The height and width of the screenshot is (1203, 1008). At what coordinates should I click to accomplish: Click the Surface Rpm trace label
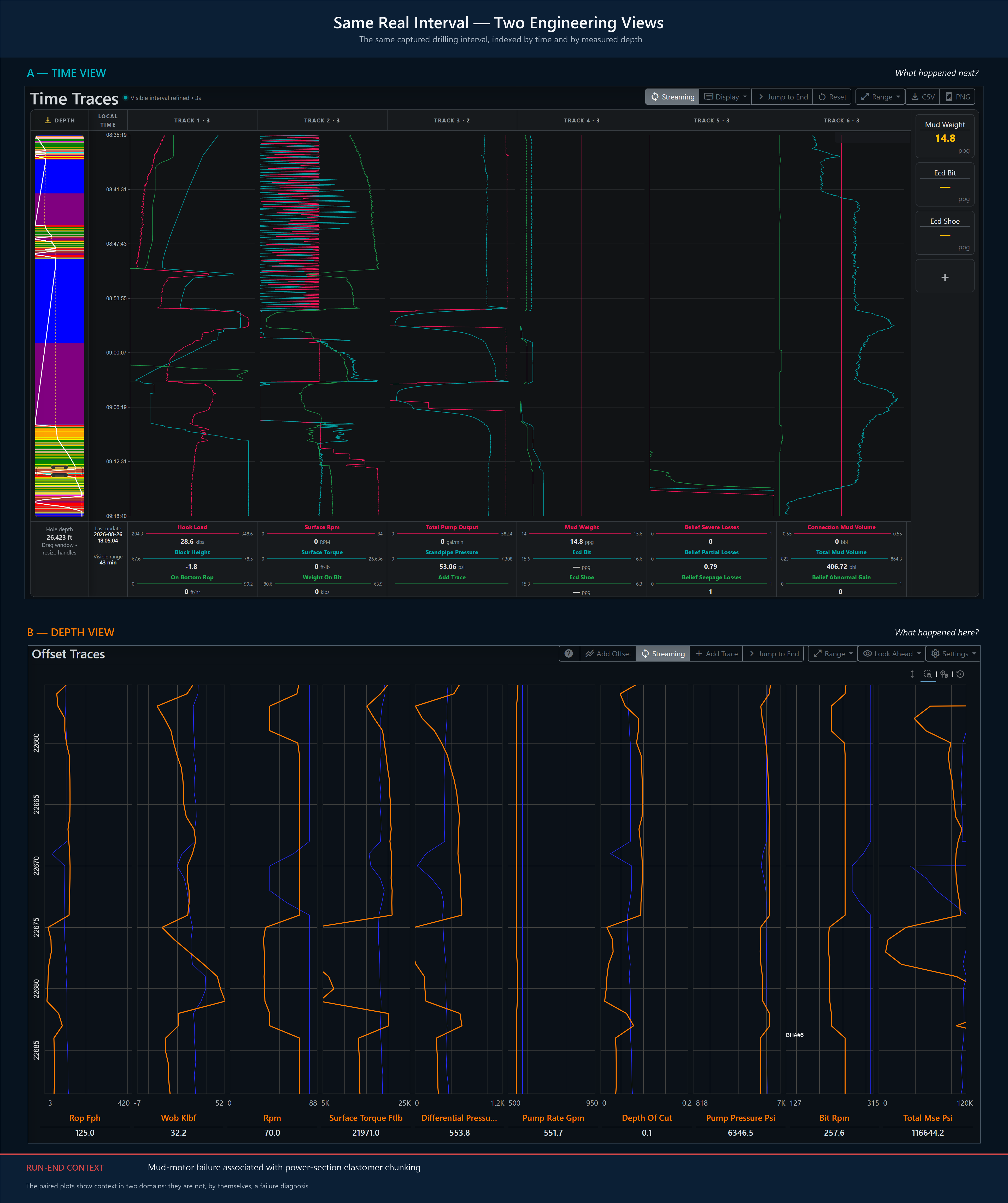click(x=322, y=527)
